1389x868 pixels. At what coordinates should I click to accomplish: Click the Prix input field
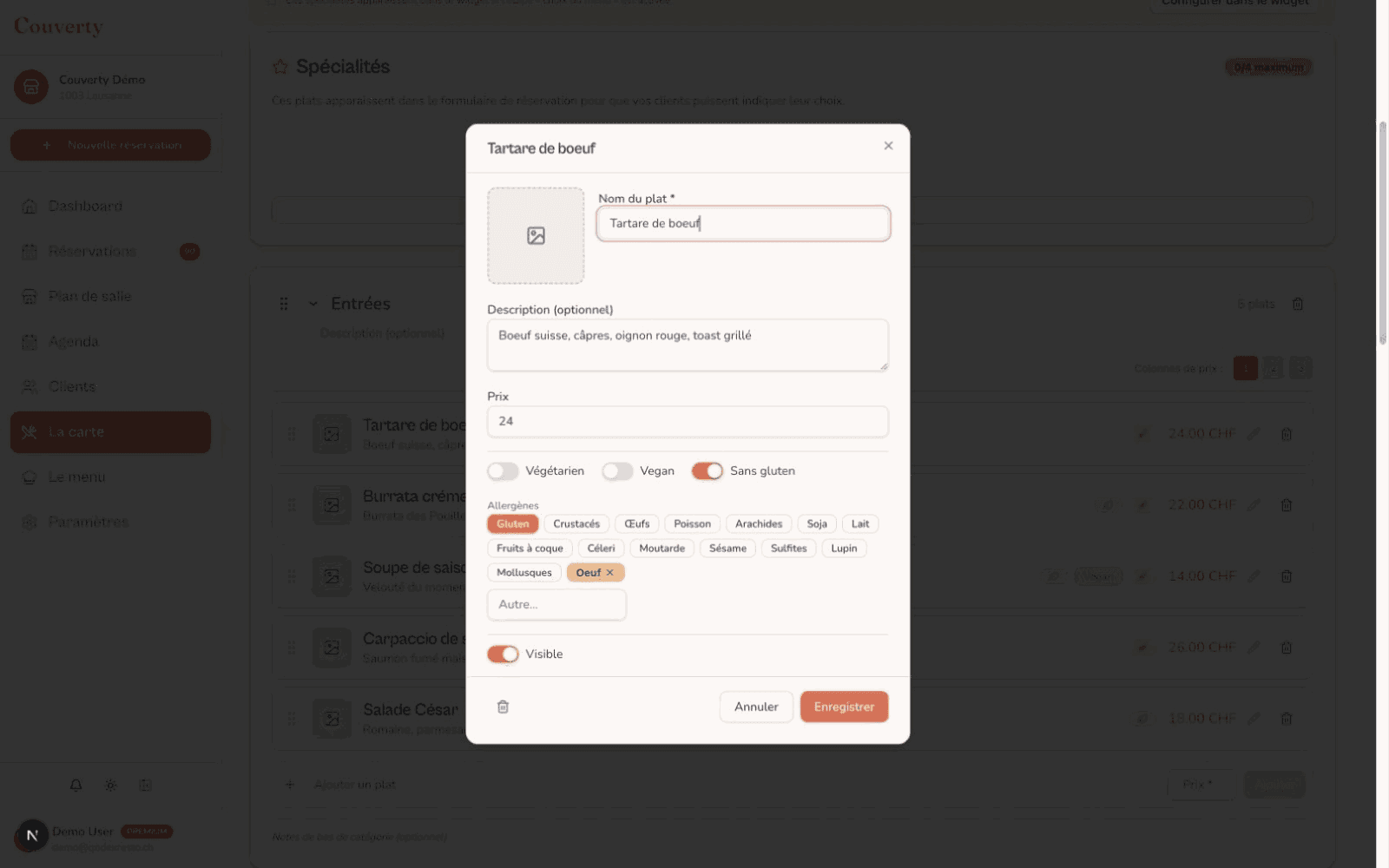(x=688, y=422)
